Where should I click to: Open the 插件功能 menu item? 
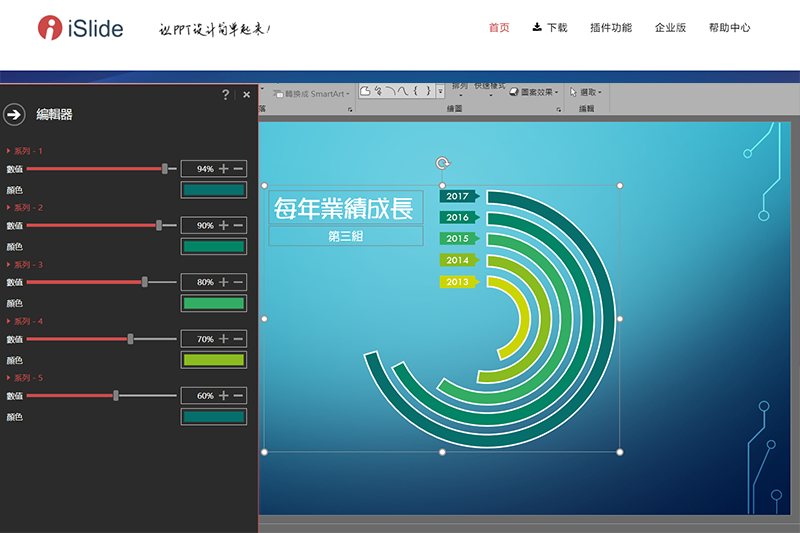(x=611, y=28)
